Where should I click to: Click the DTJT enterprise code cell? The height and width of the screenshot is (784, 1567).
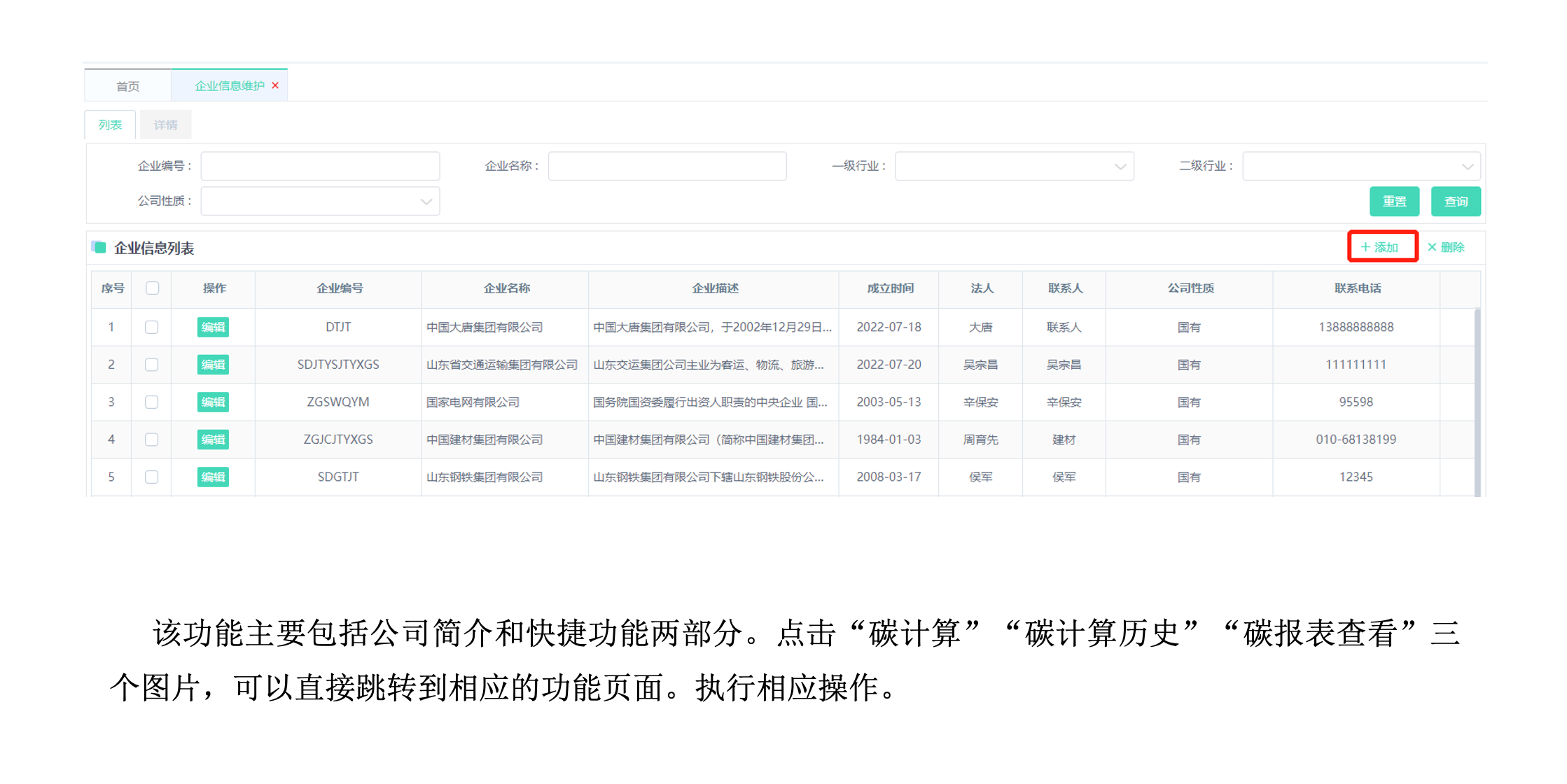point(338,327)
